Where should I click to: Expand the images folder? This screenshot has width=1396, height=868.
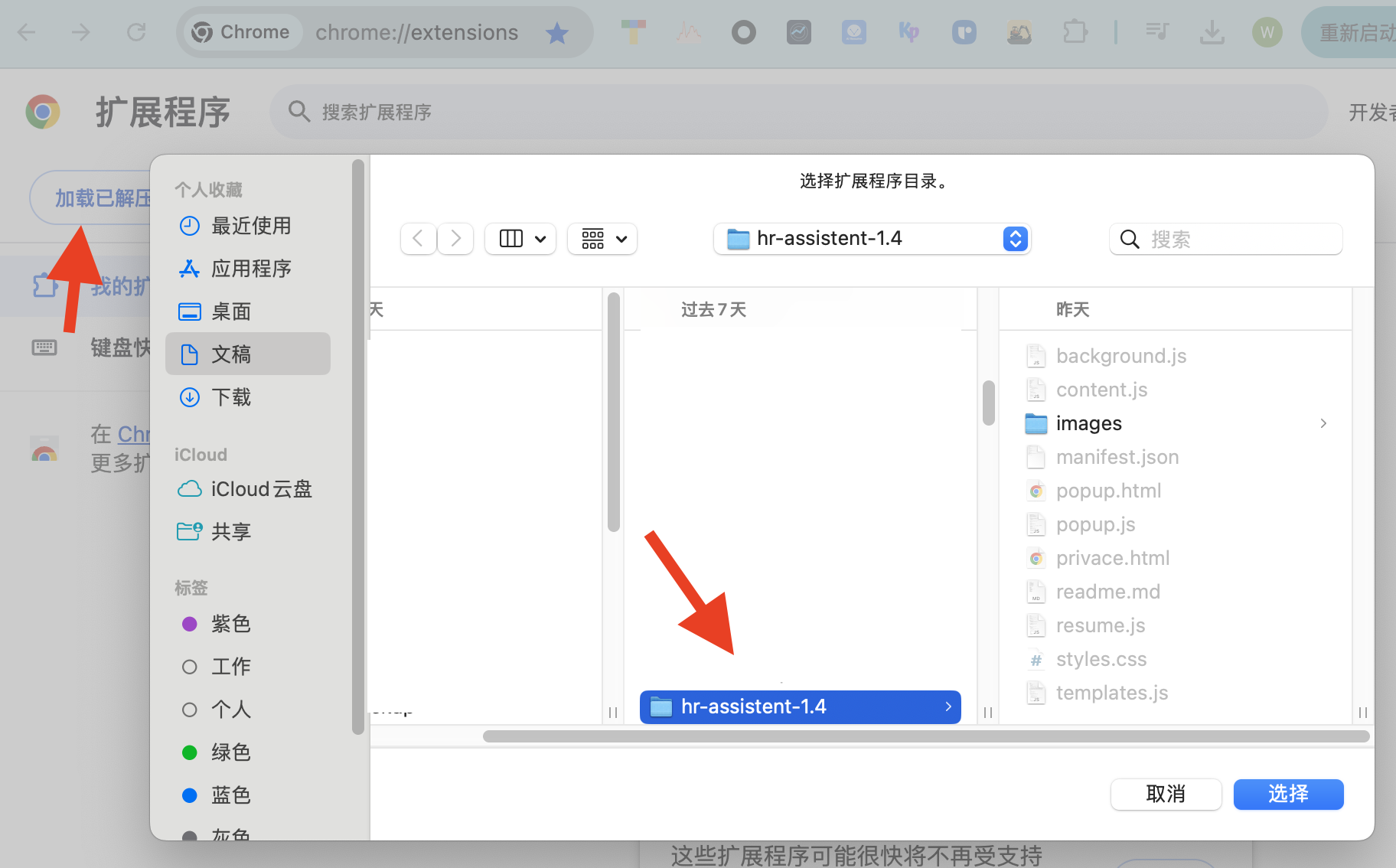pos(1323,423)
